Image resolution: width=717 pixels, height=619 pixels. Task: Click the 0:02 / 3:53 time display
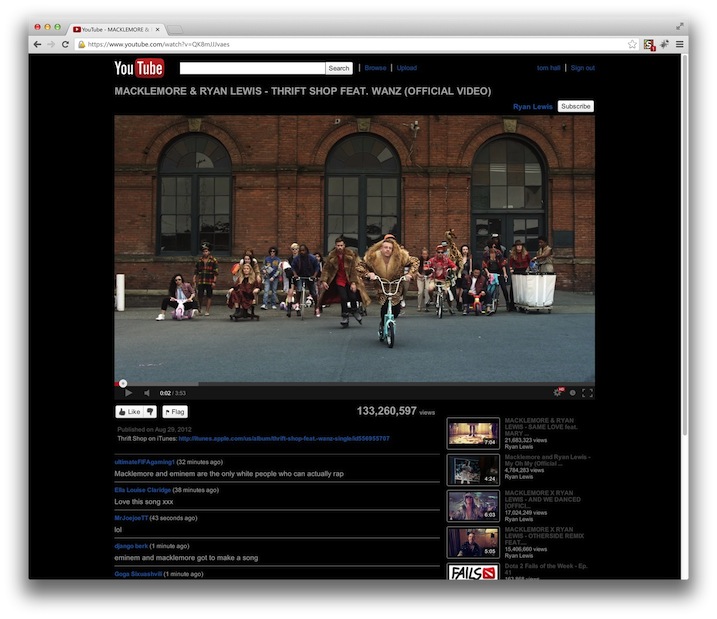[x=172, y=393]
